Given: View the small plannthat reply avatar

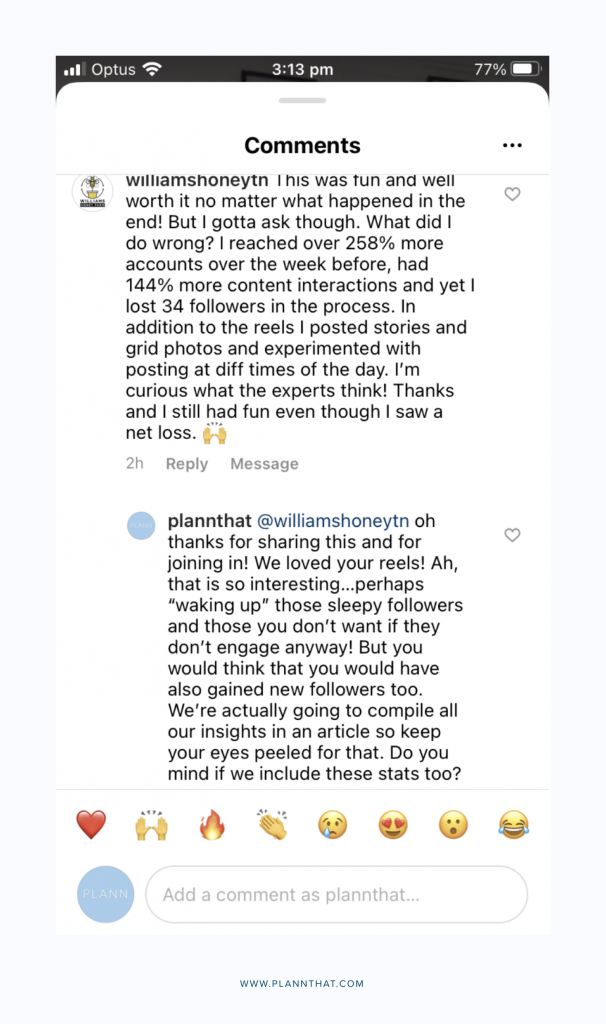Looking at the screenshot, I should 141,525.
